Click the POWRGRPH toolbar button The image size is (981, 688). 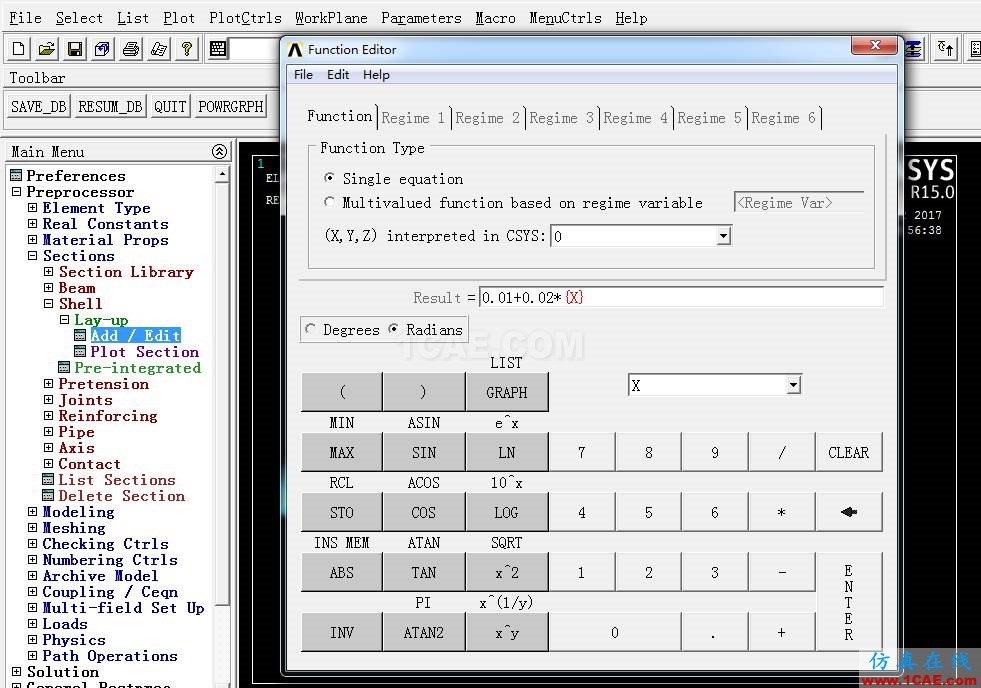tap(231, 107)
